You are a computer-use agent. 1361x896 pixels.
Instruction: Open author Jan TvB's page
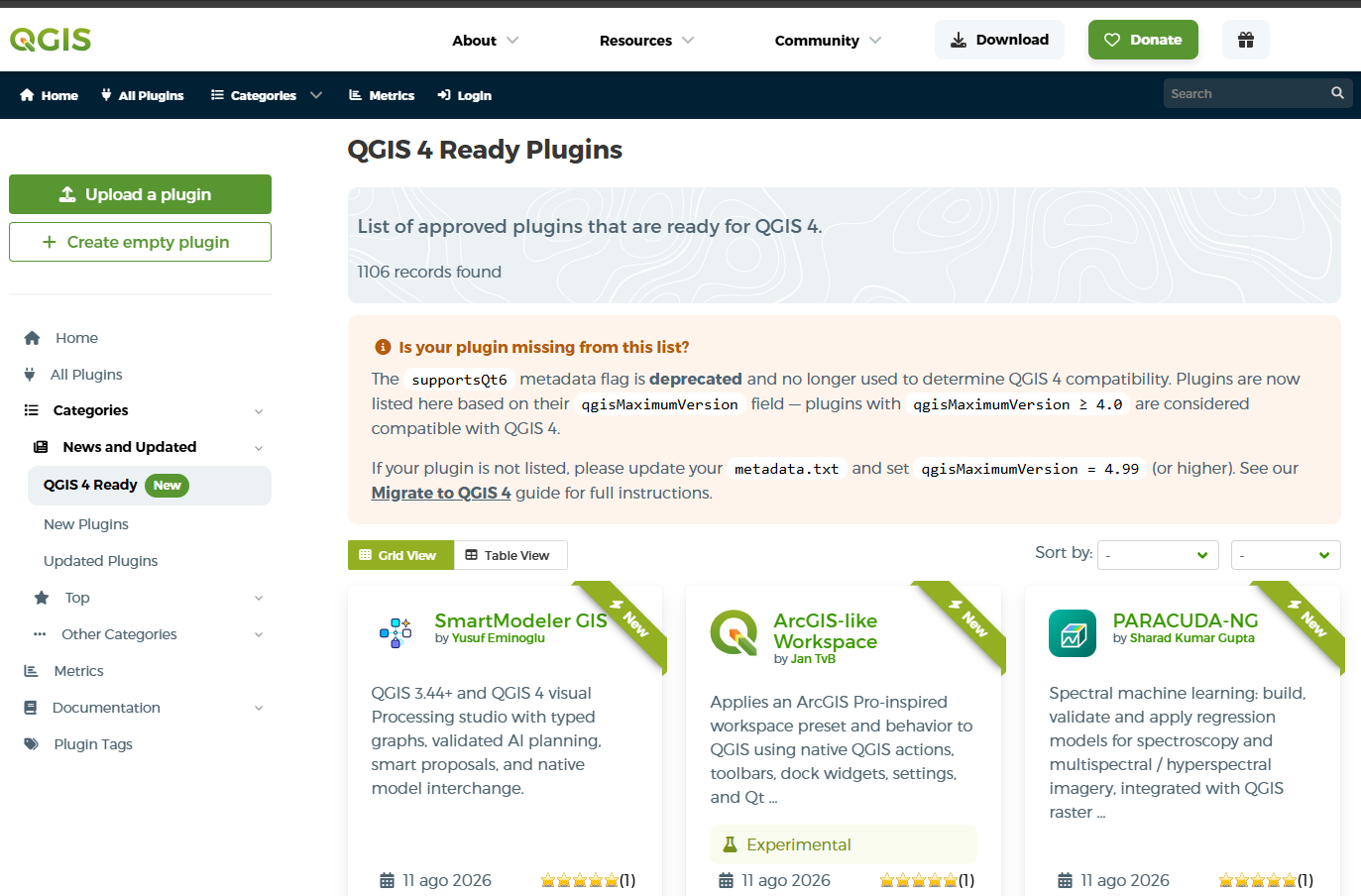point(813,659)
